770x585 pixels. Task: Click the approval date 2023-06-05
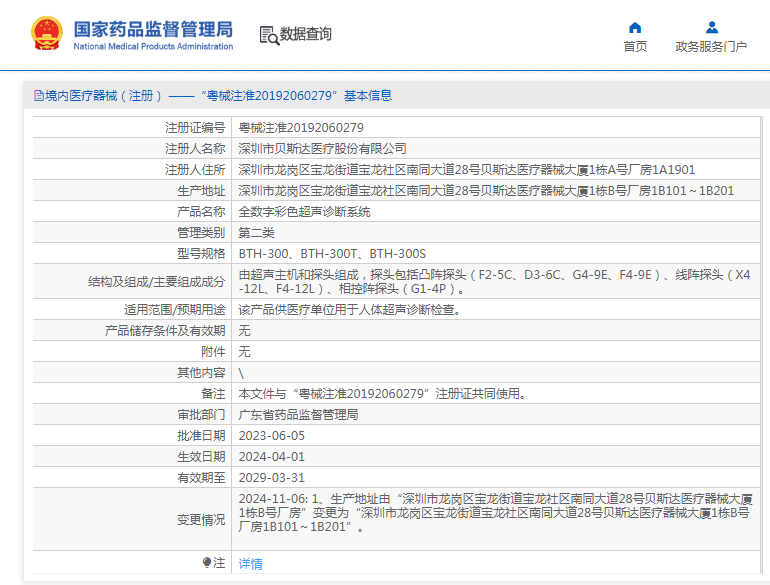pyautogui.click(x=271, y=436)
